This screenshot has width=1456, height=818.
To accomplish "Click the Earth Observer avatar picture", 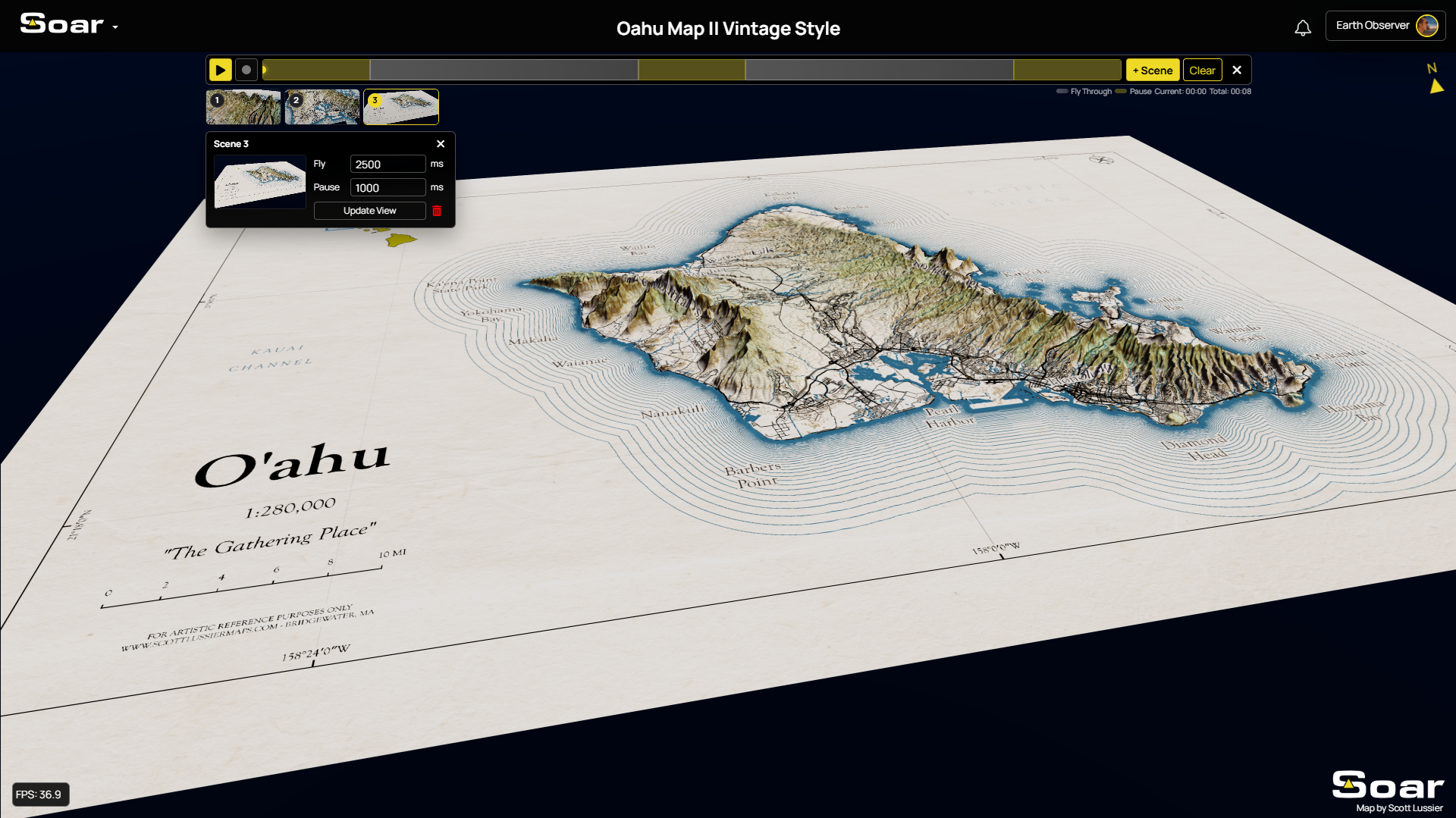I will [x=1426, y=26].
